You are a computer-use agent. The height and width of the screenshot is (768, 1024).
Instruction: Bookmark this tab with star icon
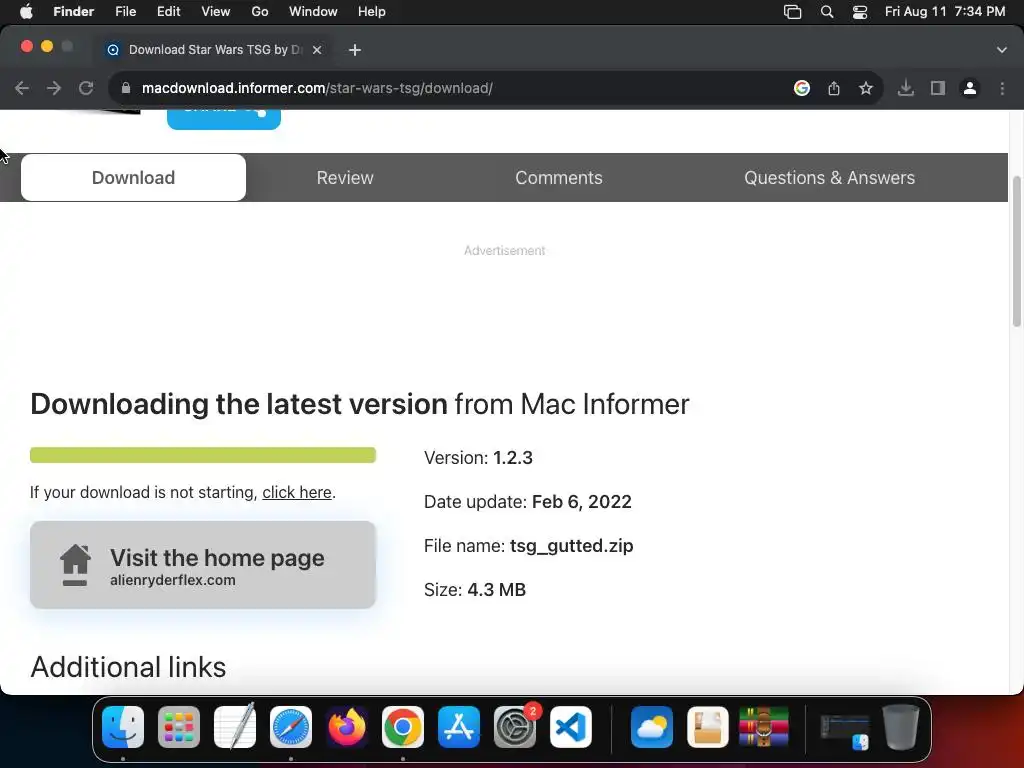[866, 88]
